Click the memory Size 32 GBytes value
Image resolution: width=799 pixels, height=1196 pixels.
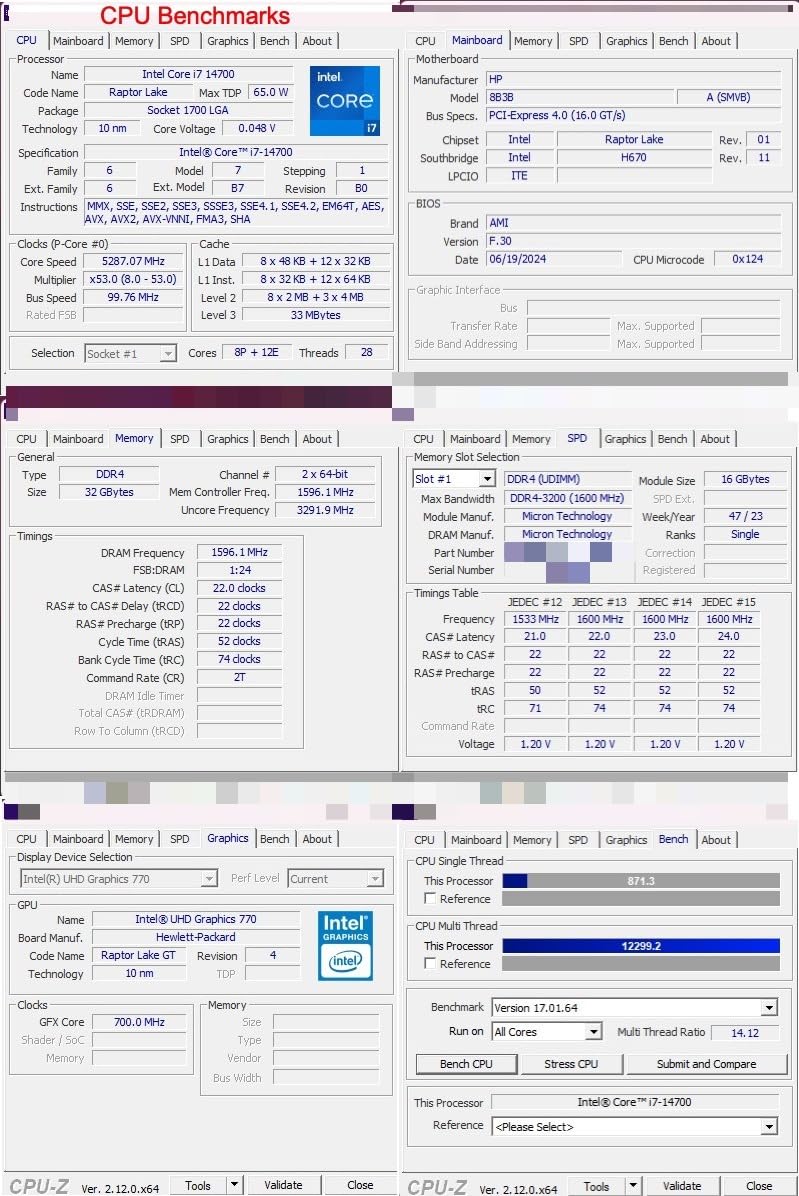tap(109, 493)
